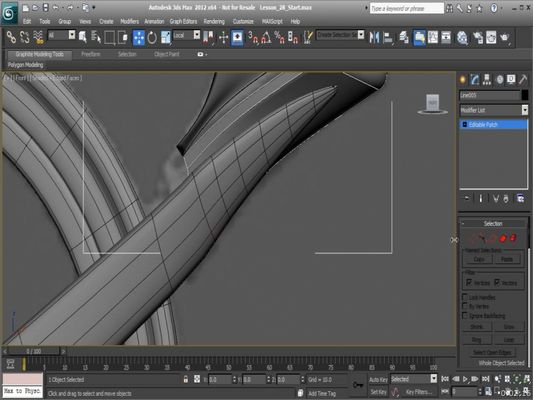Select the Select and Move tool
533x400 pixels.
139,37
